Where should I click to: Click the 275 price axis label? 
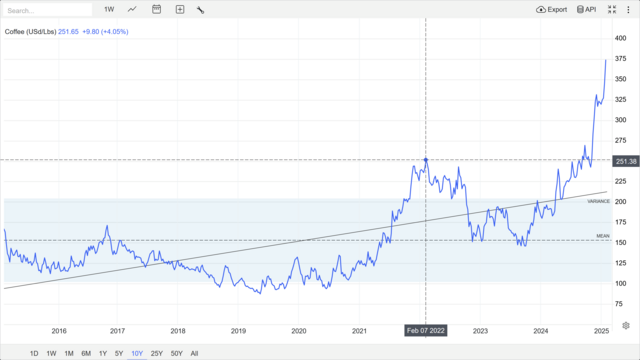pos(620,140)
